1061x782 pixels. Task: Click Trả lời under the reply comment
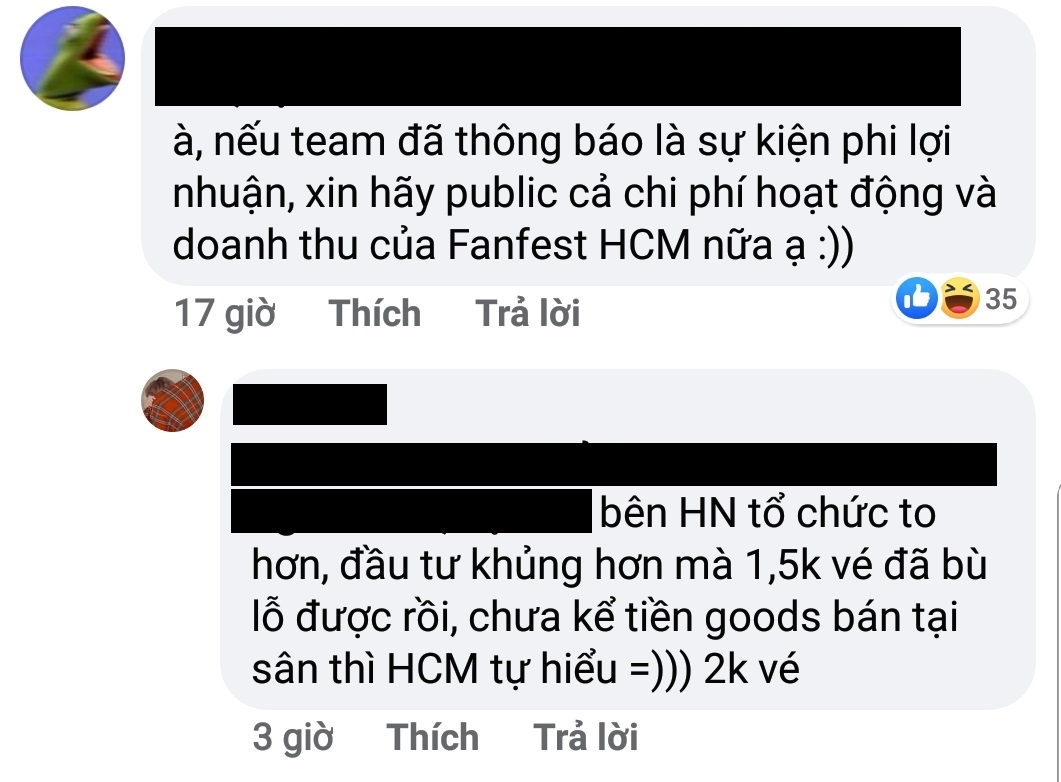click(586, 737)
